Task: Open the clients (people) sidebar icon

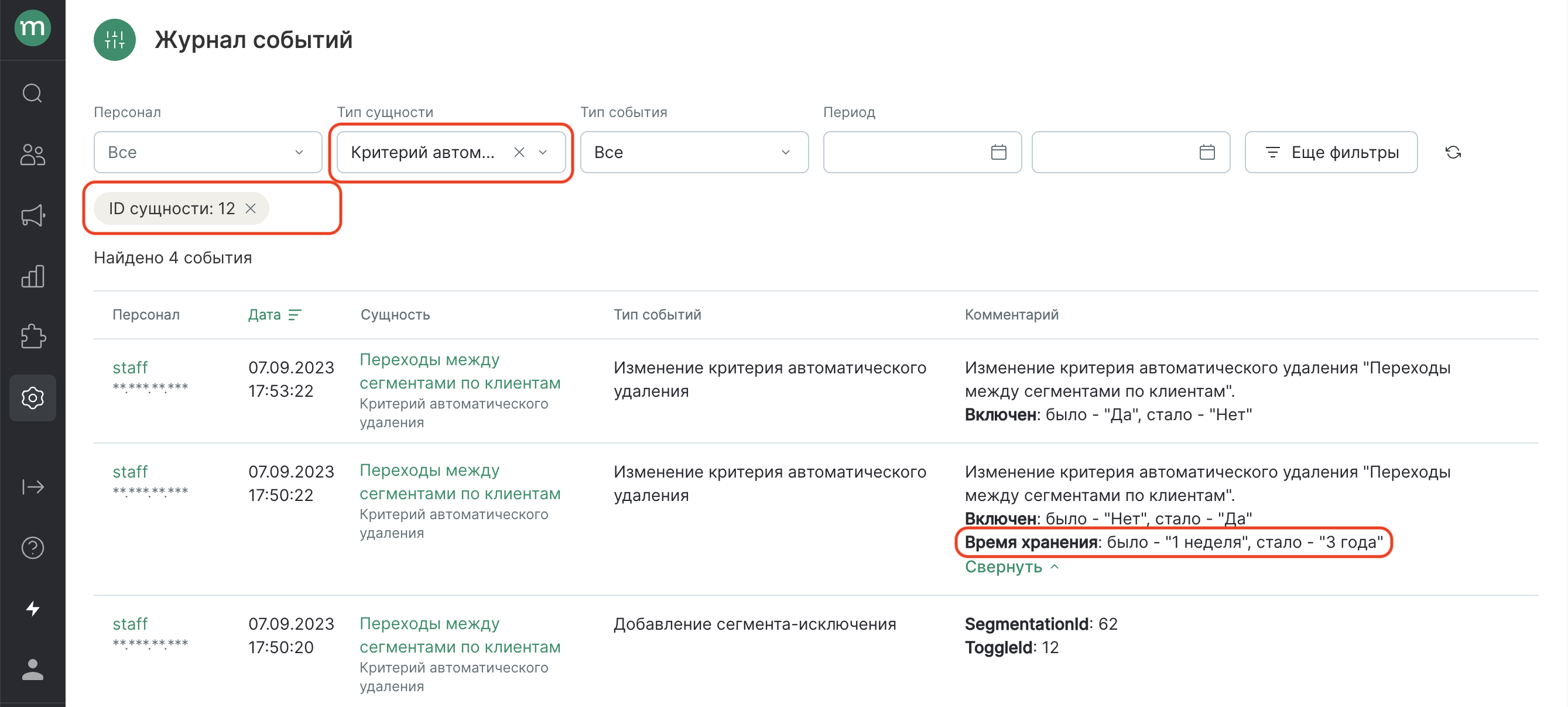Action: [x=32, y=155]
